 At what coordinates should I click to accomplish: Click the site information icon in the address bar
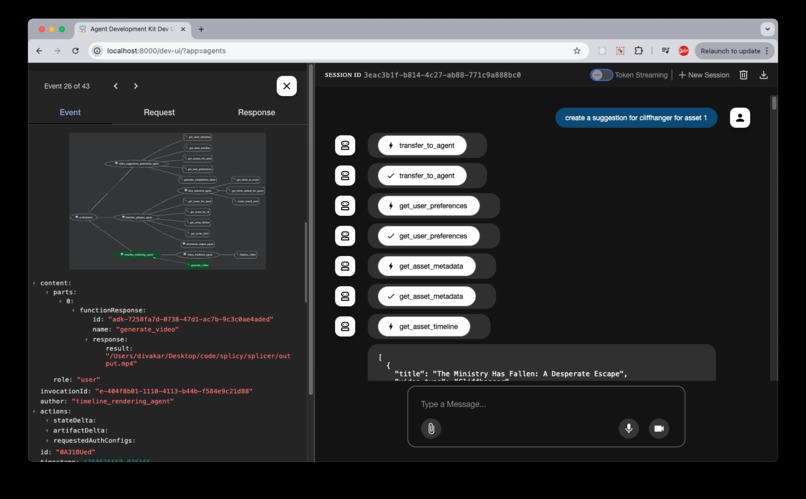(97, 51)
